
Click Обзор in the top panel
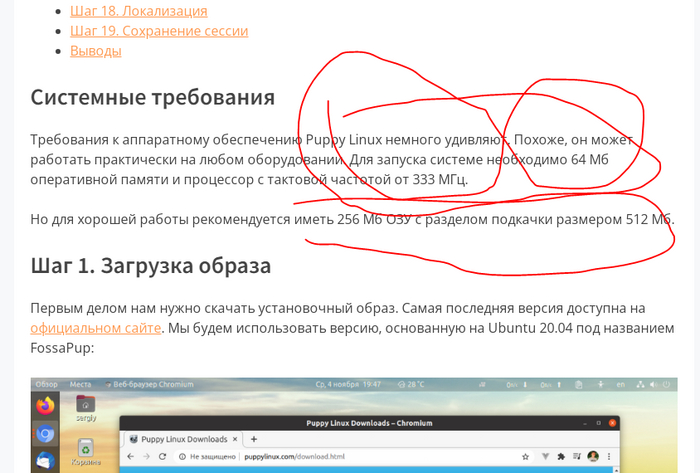click(x=46, y=384)
